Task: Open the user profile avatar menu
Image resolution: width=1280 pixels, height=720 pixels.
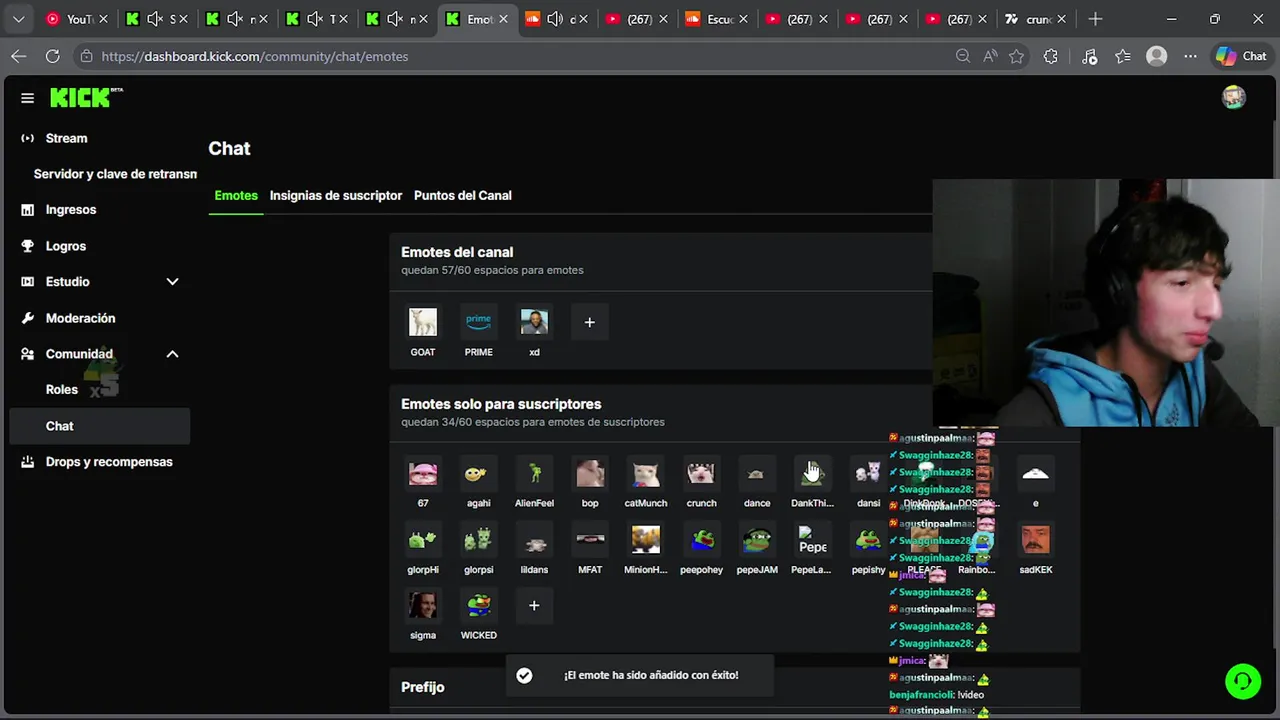Action: (1234, 97)
